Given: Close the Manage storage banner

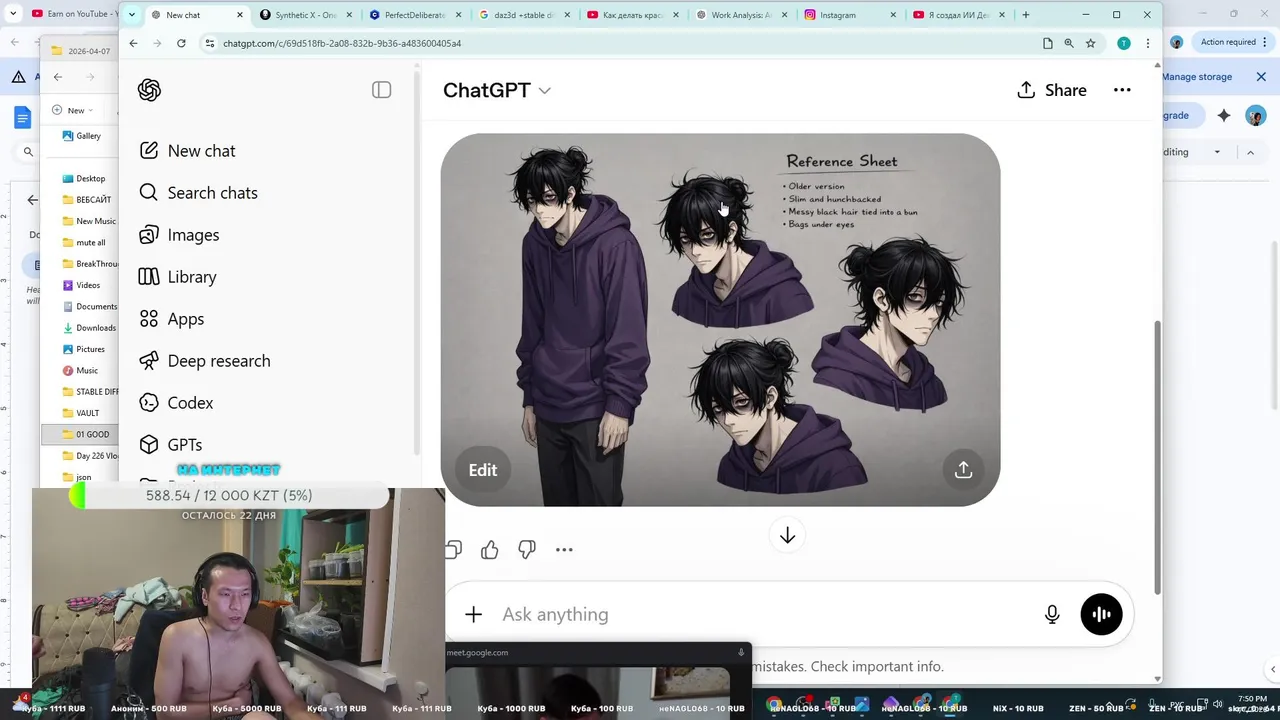Looking at the screenshot, I should click(x=1261, y=77).
